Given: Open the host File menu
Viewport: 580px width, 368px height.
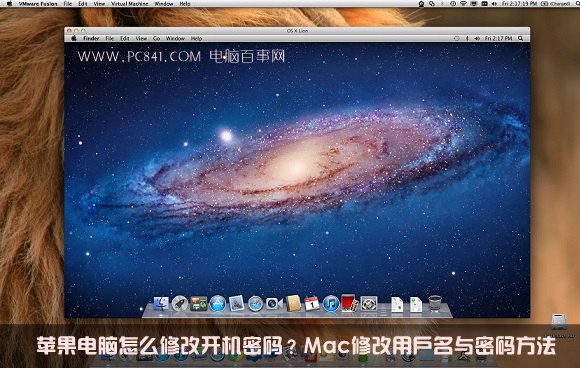Looking at the screenshot, I should pyautogui.click(x=68, y=4).
